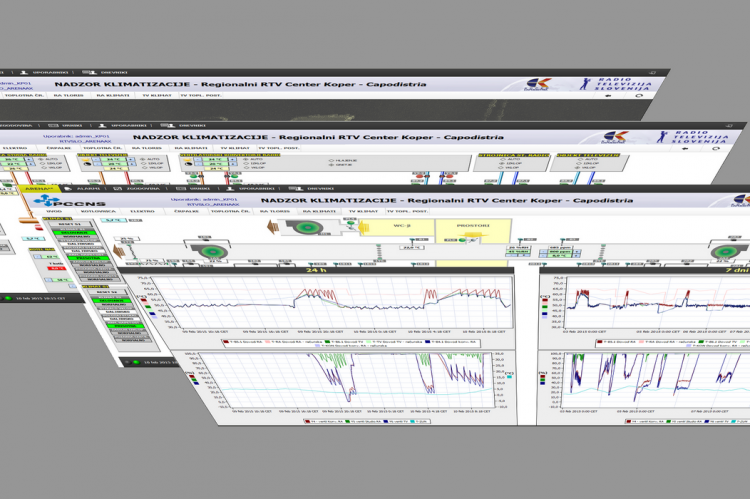Open ZGODOVINA icon in front window top bar

pos(118,189)
